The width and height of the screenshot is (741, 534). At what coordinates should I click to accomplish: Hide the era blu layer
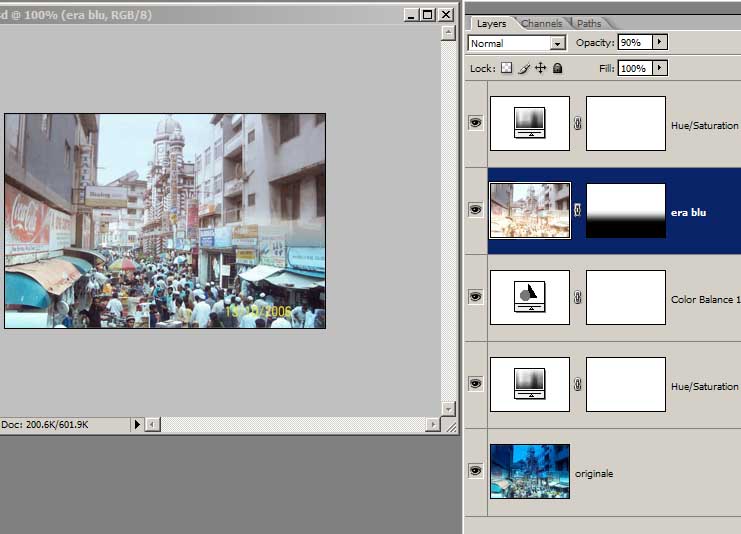475,210
